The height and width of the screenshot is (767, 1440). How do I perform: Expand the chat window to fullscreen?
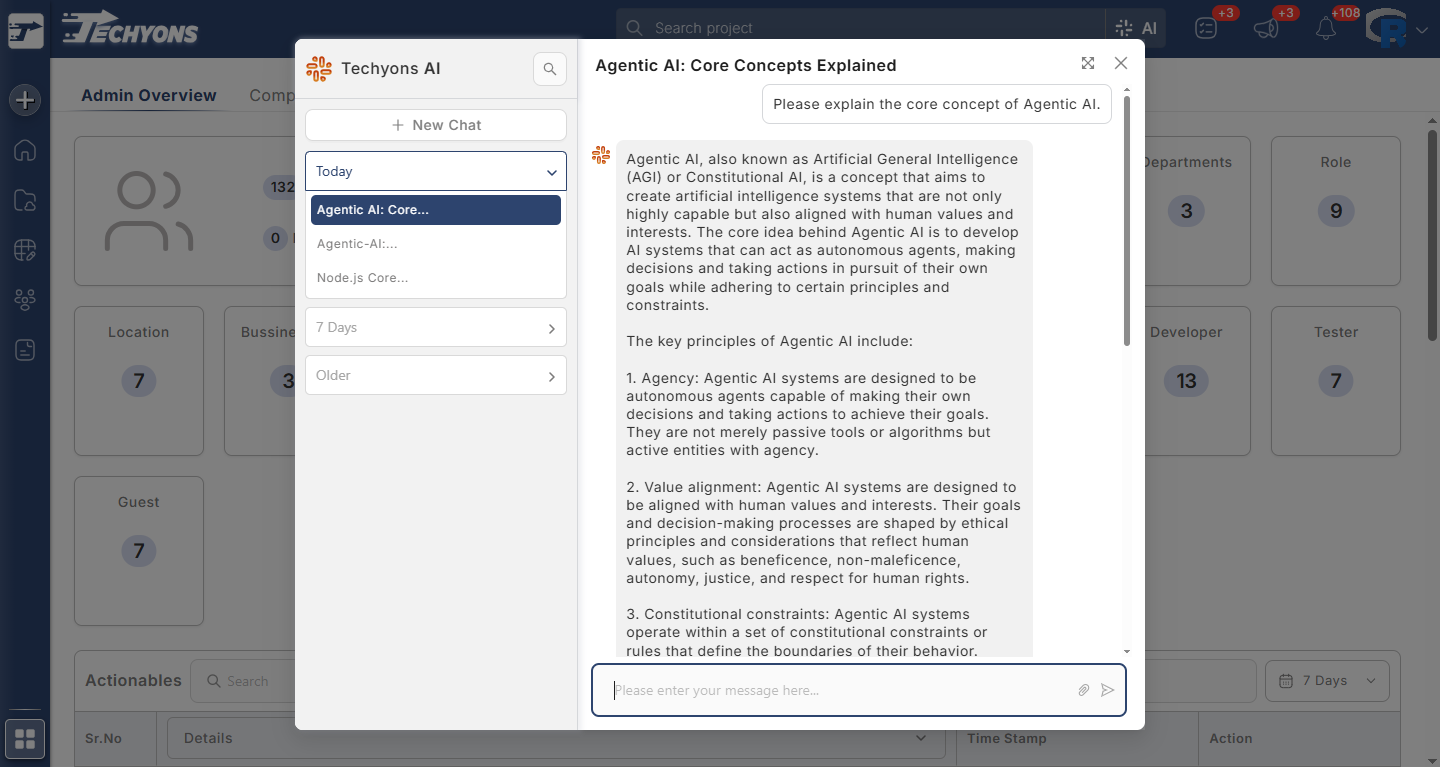coord(1088,63)
